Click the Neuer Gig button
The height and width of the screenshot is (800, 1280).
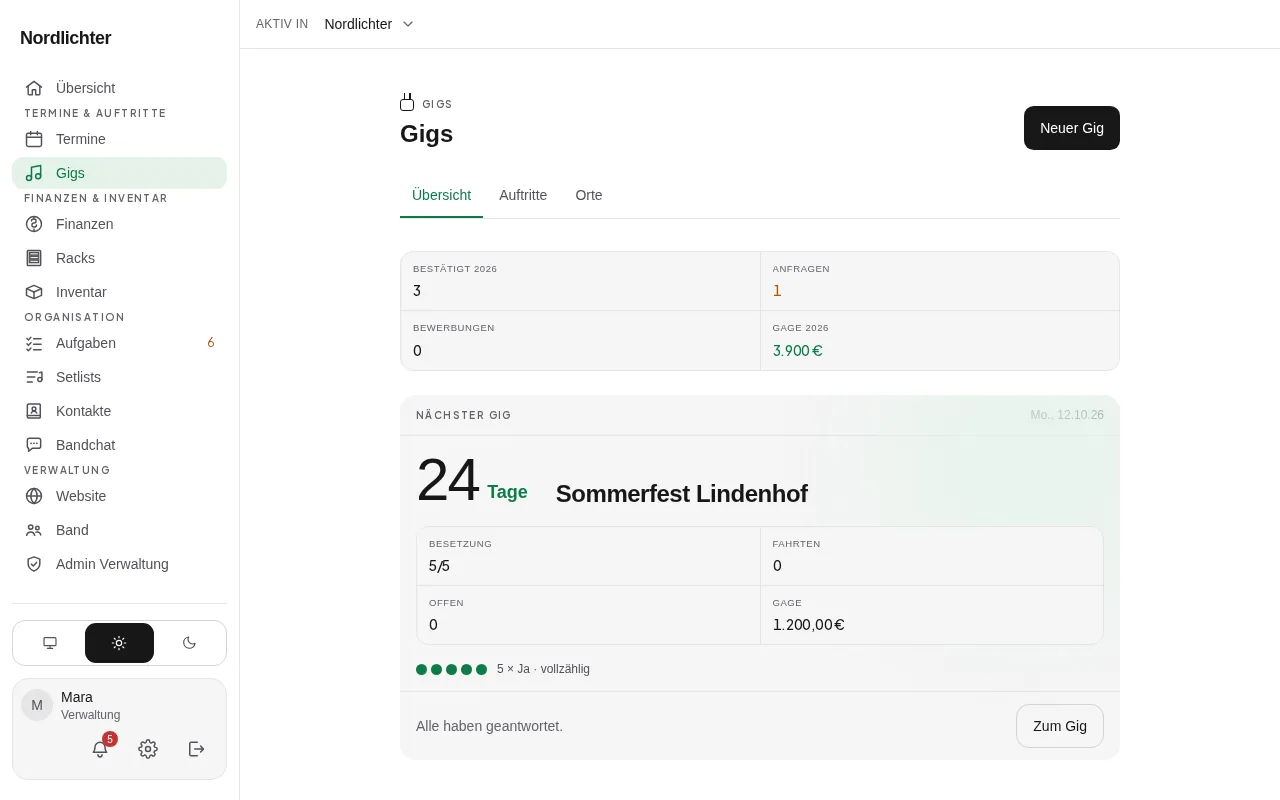click(1072, 128)
